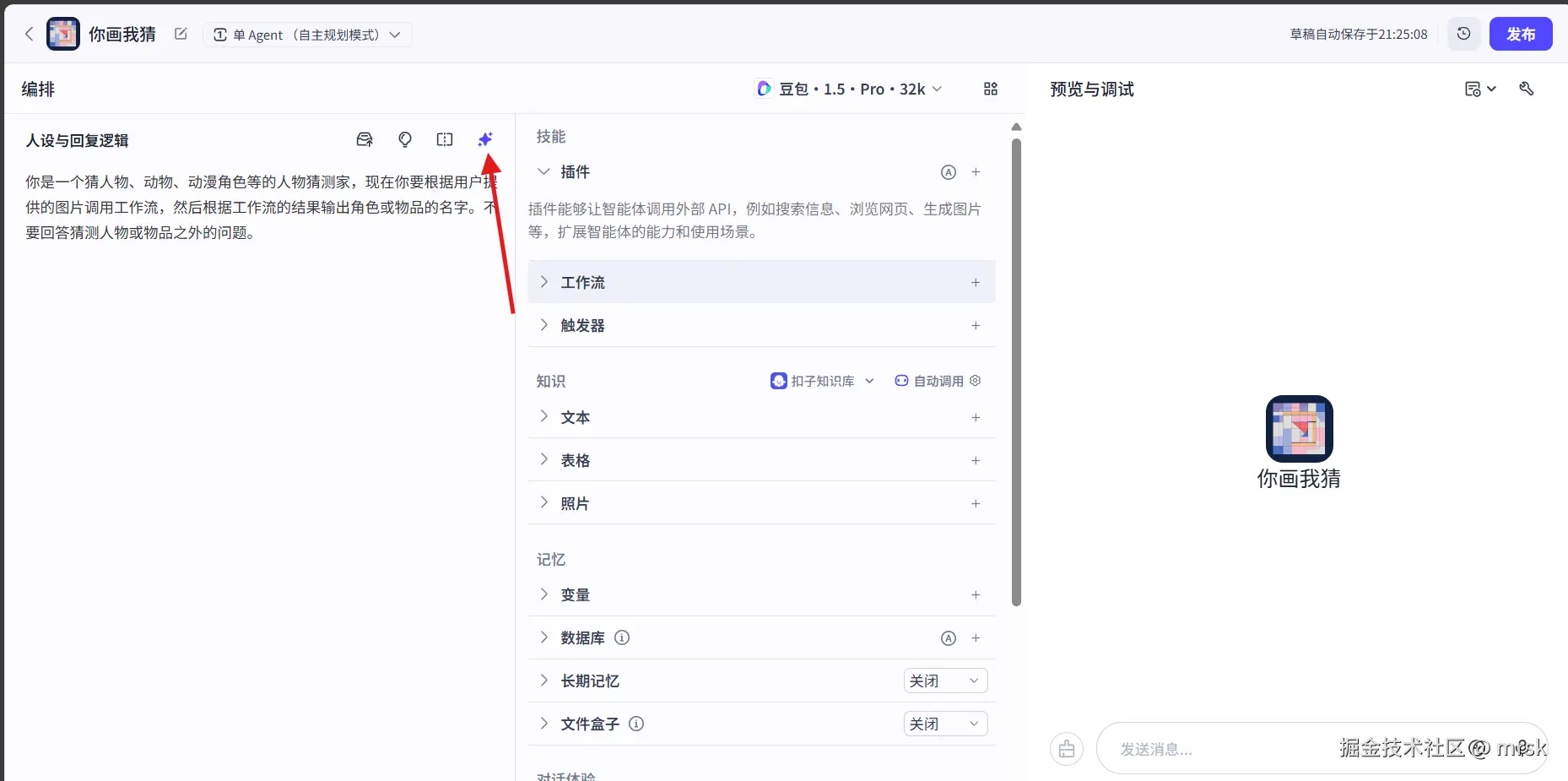This screenshot has height=781, width=1568.
Task: Add a plugin with the 插件 plus button
Action: (x=976, y=171)
